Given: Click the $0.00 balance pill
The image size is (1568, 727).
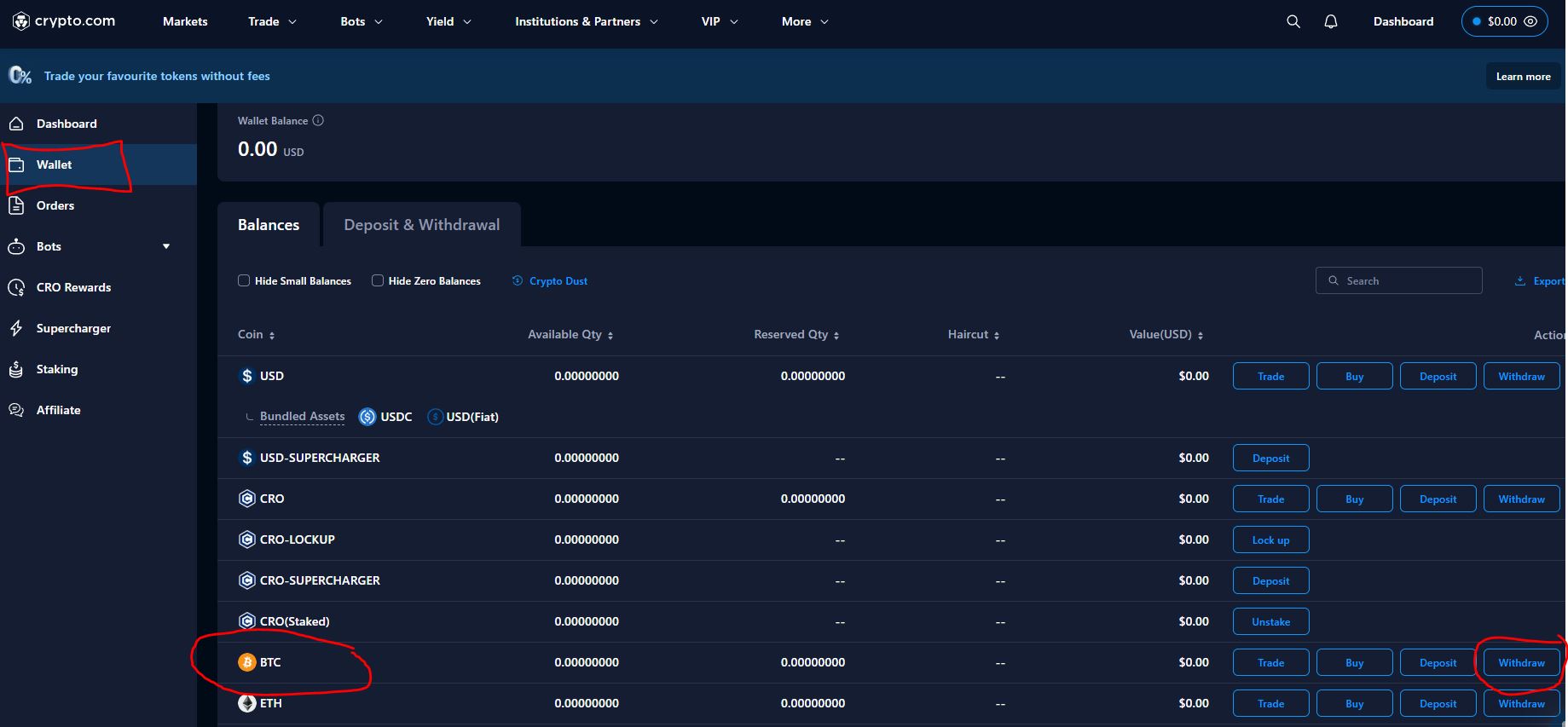Looking at the screenshot, I should (1504, 21).
